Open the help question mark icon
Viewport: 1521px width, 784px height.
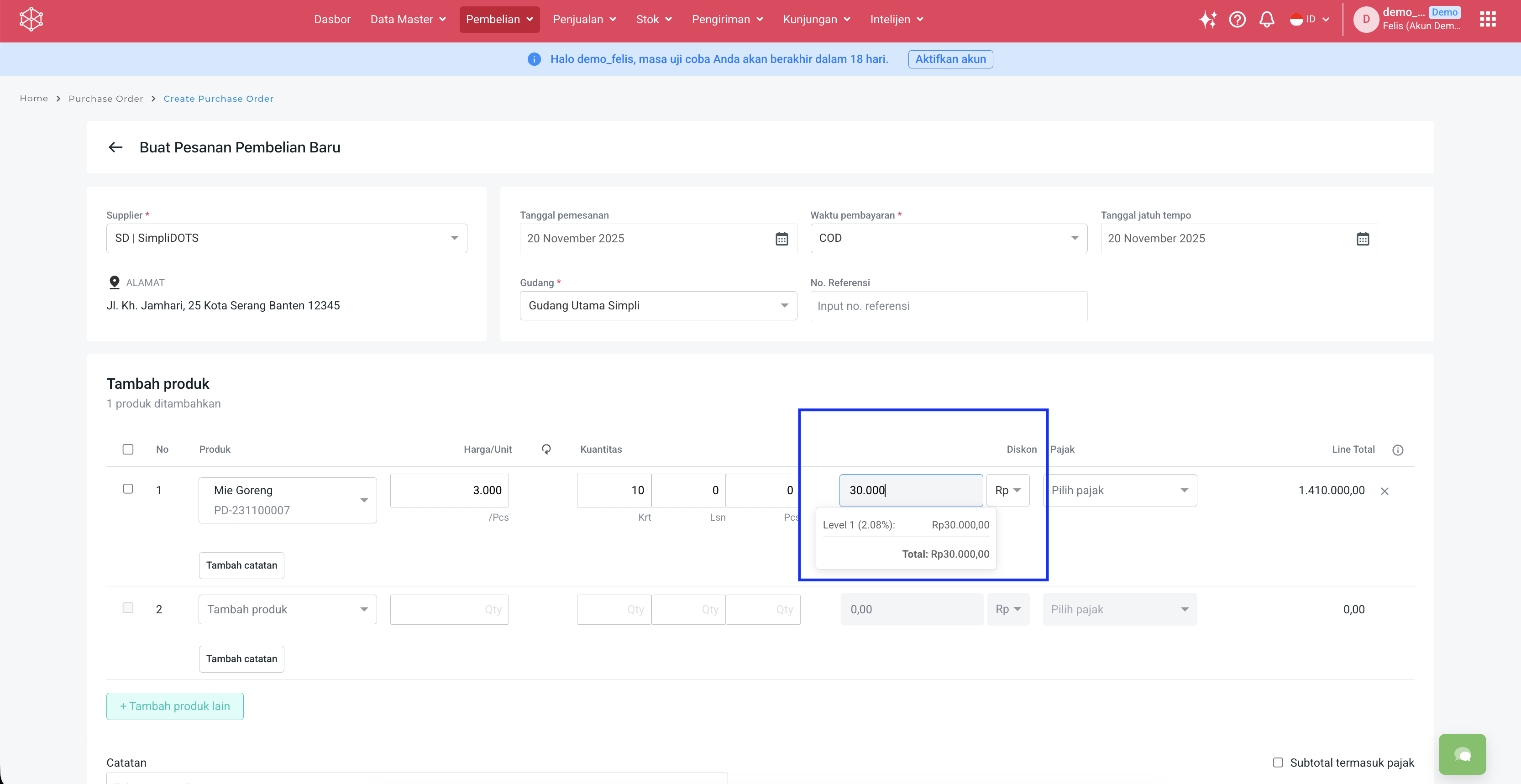click(1237, 20)
